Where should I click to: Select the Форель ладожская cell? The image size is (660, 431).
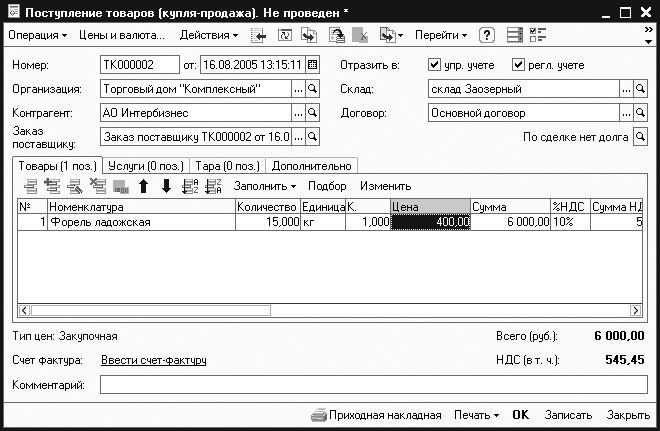(x=141, y=222)
